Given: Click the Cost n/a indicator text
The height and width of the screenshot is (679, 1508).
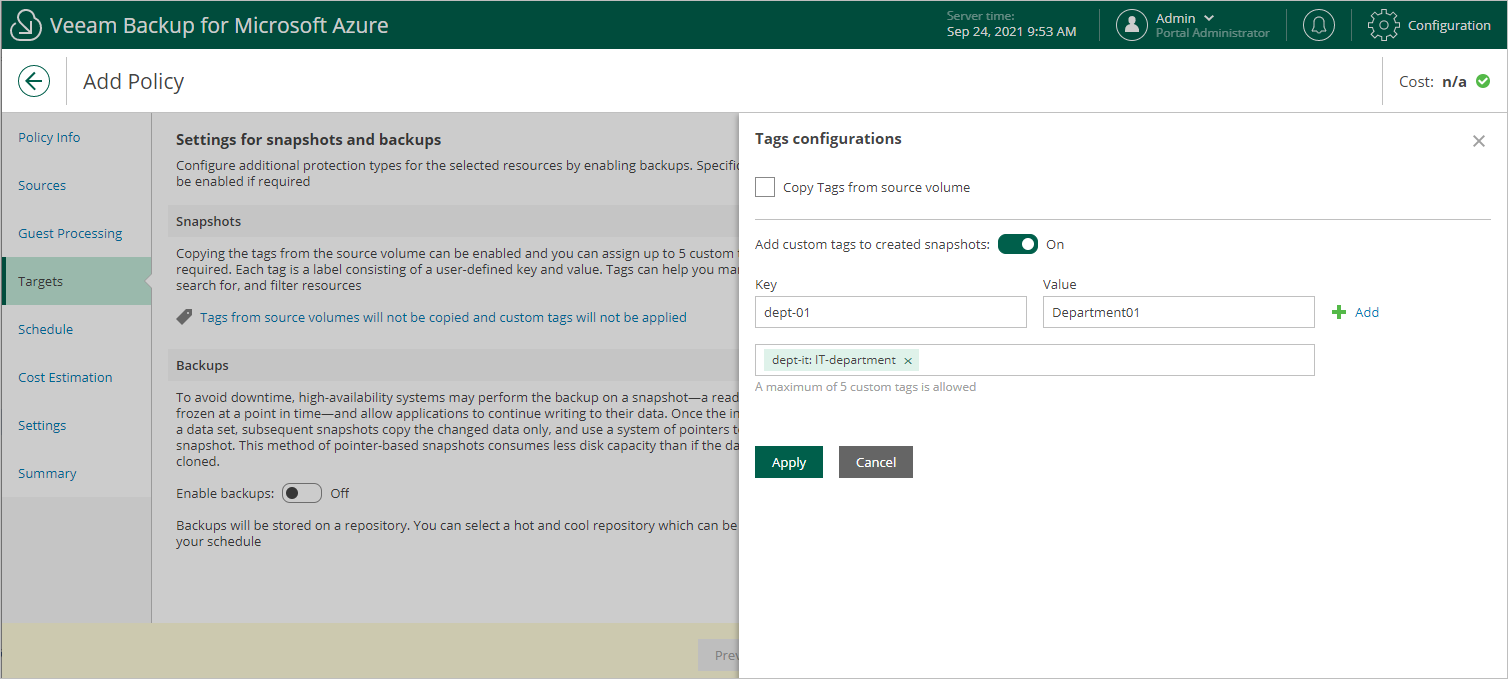Looking at the screenshot, I should [1433, 81].
